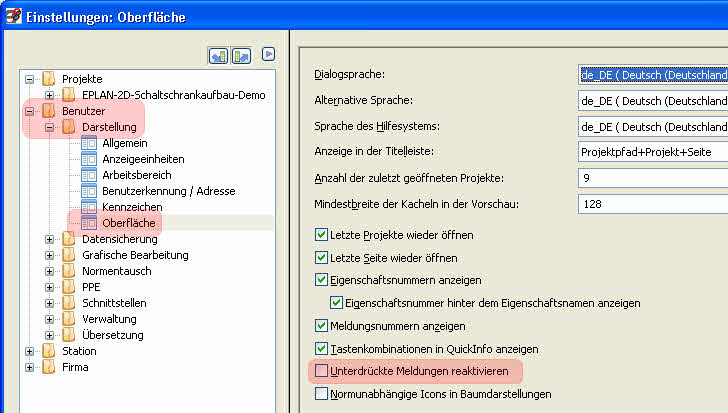
Task: Expand the Station tree node
Action: [29, 351]
